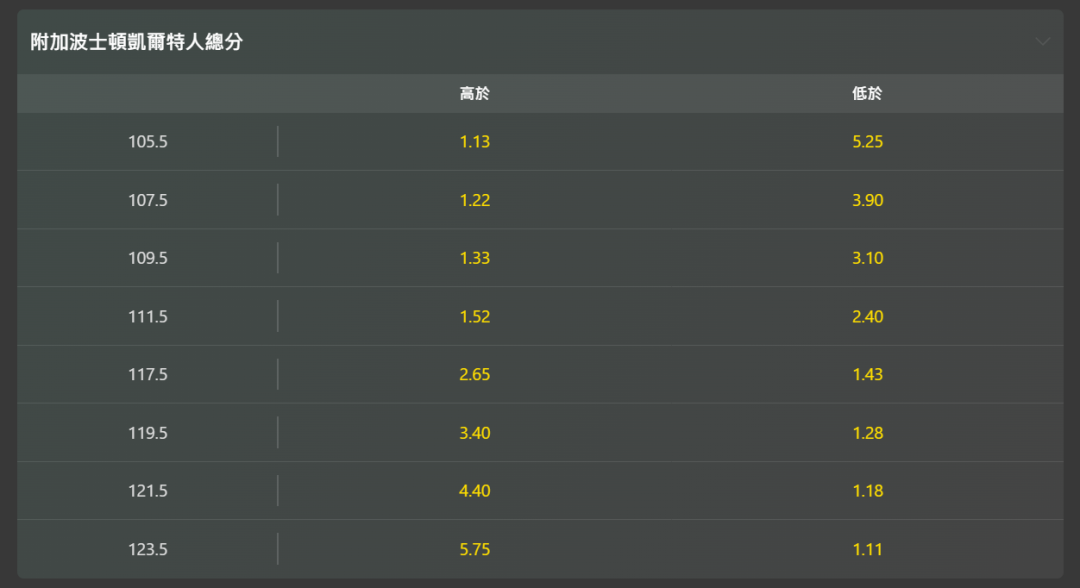Choose the 5.75 price for 高於 123.5
Image resolution: width=1080 pixels, height=588 pixels.
coord(475,550)
